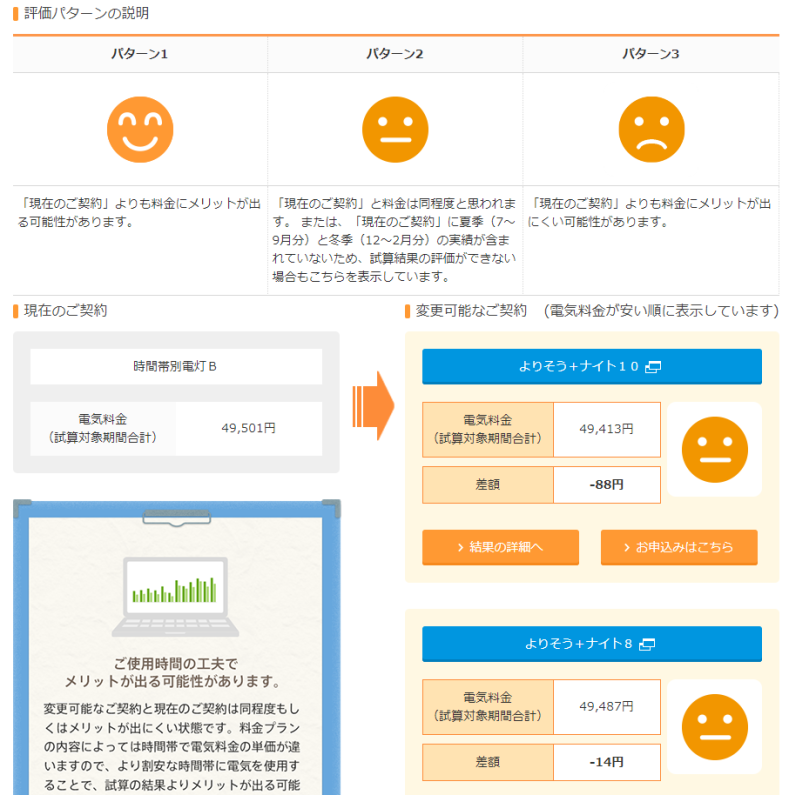Click the 時間帯別電灯B contract name
This screenshot has height=795, width=789.
[175, 366]
